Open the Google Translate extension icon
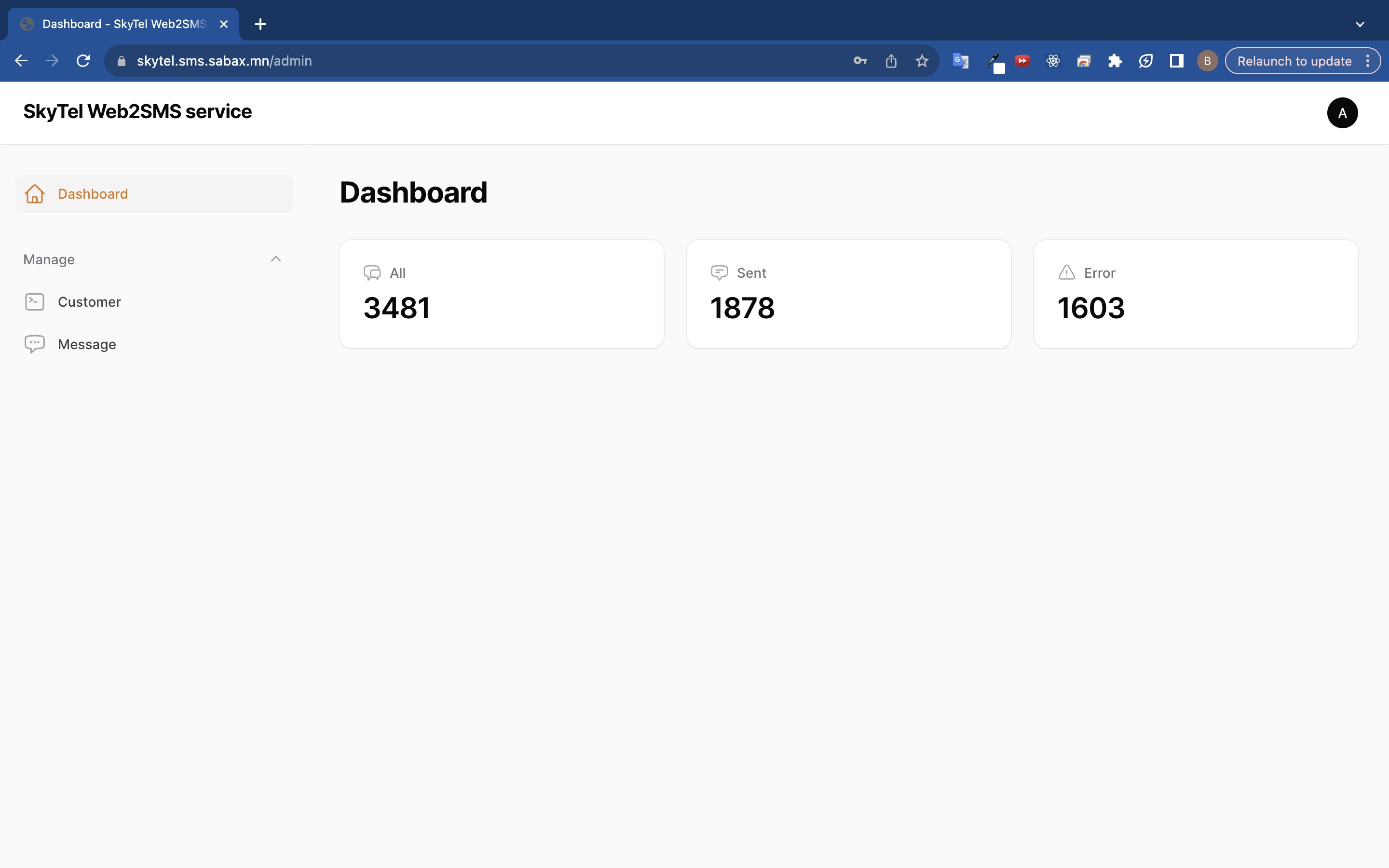1389x868 pixels. [960, 61]
